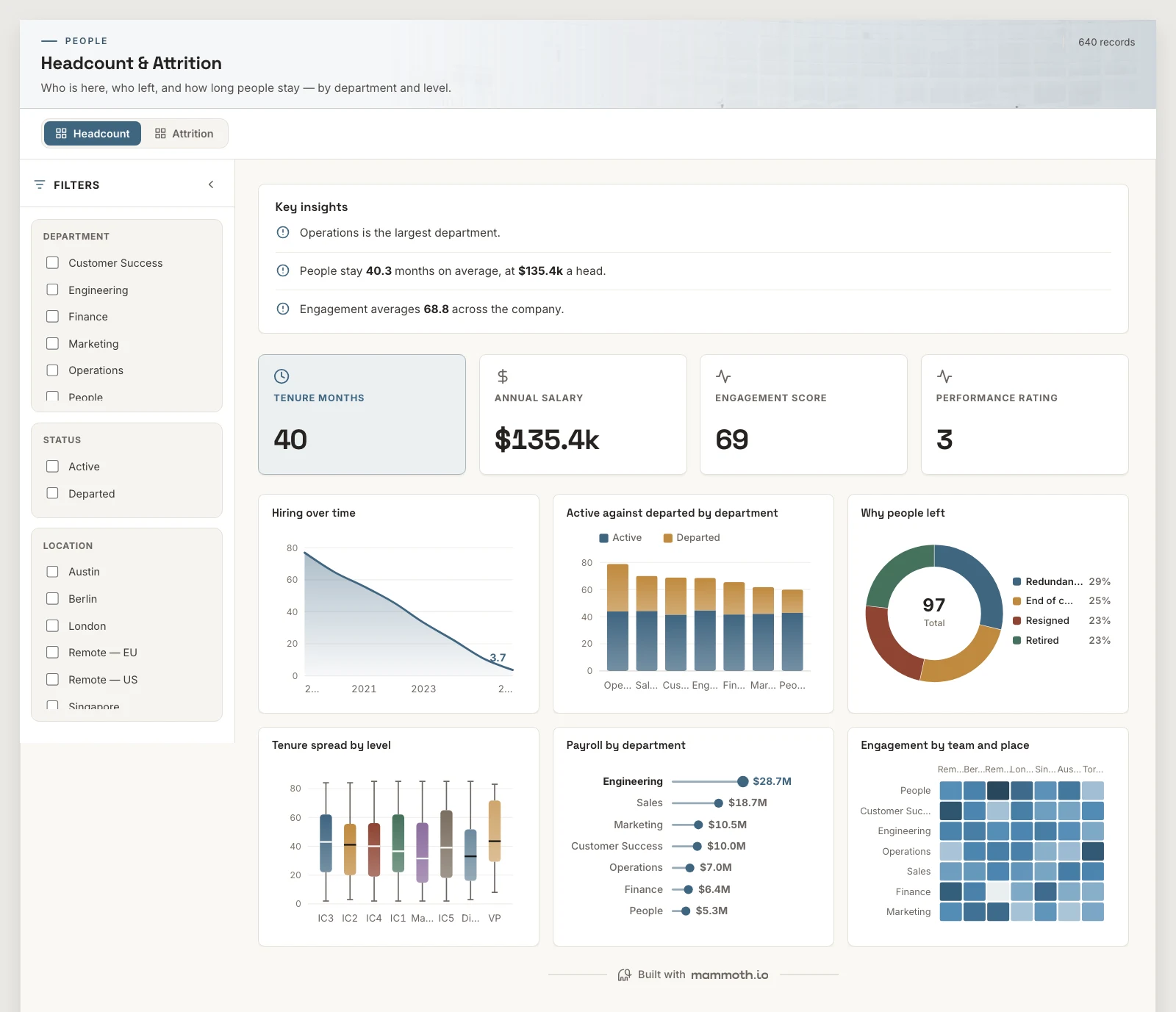The image size is (1176, 1012).
Task: Toggle the Departed legend swatch in bar chart
Action: 668,538
